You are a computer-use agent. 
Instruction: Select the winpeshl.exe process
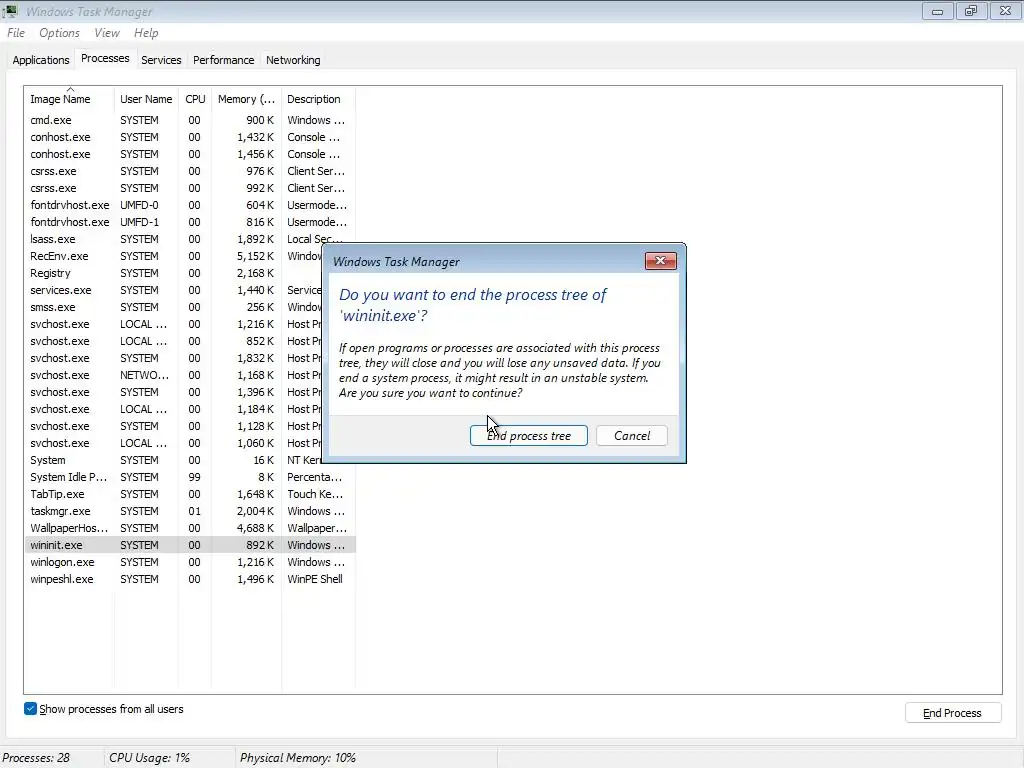click(x=190, y=579)
